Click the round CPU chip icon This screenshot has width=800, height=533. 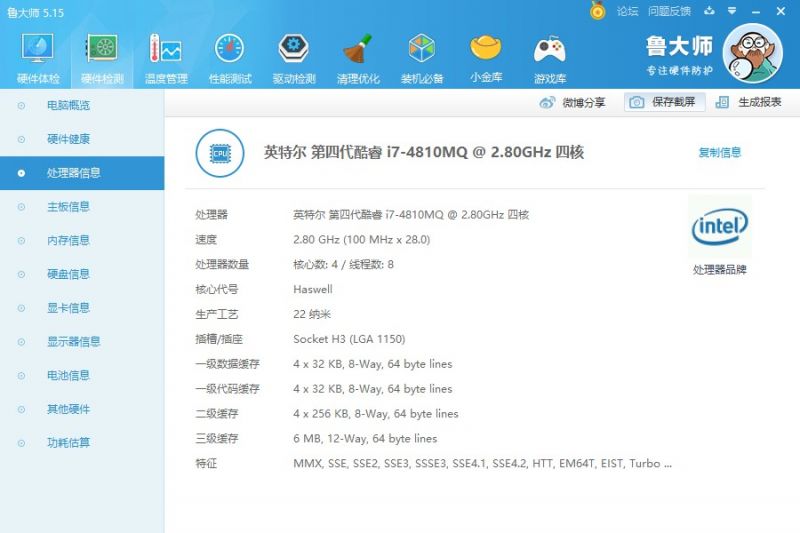tap(220, 153)
